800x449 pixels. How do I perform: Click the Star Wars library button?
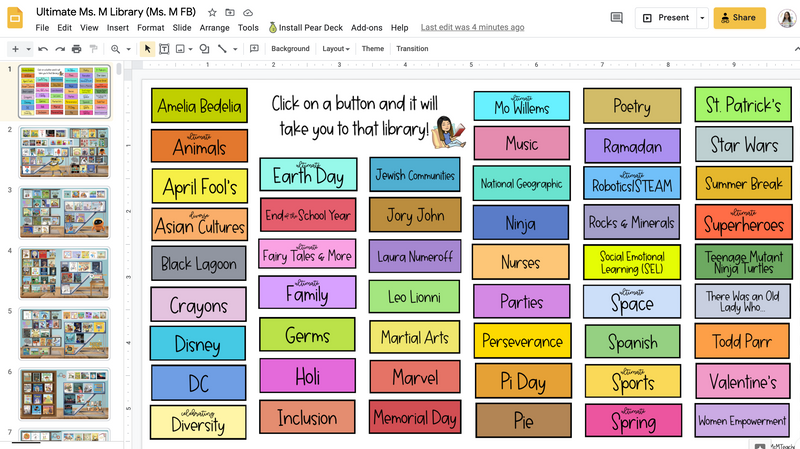(744, 145)
